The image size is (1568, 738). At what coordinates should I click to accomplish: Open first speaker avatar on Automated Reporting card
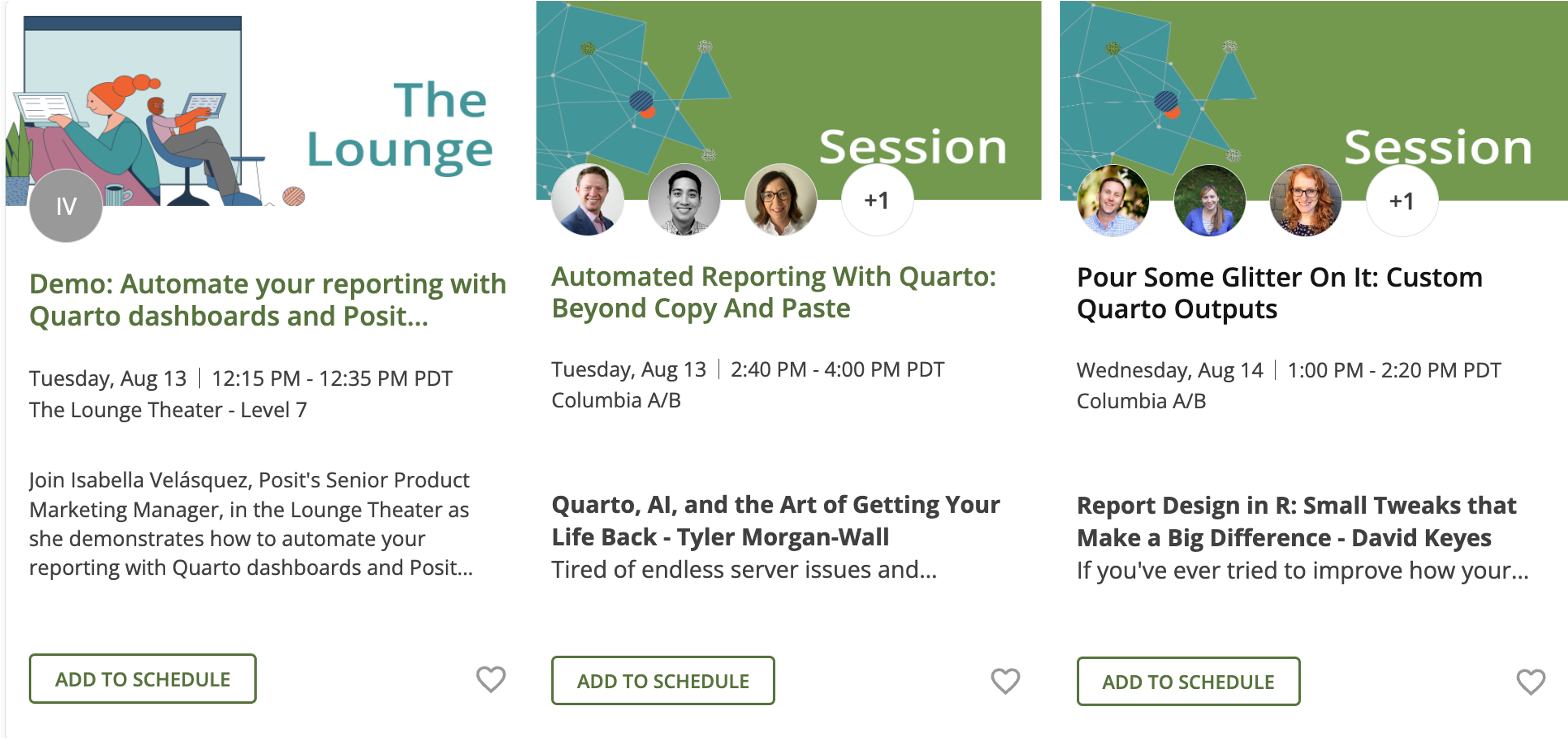pyautogui.click(x=587, y=200)
